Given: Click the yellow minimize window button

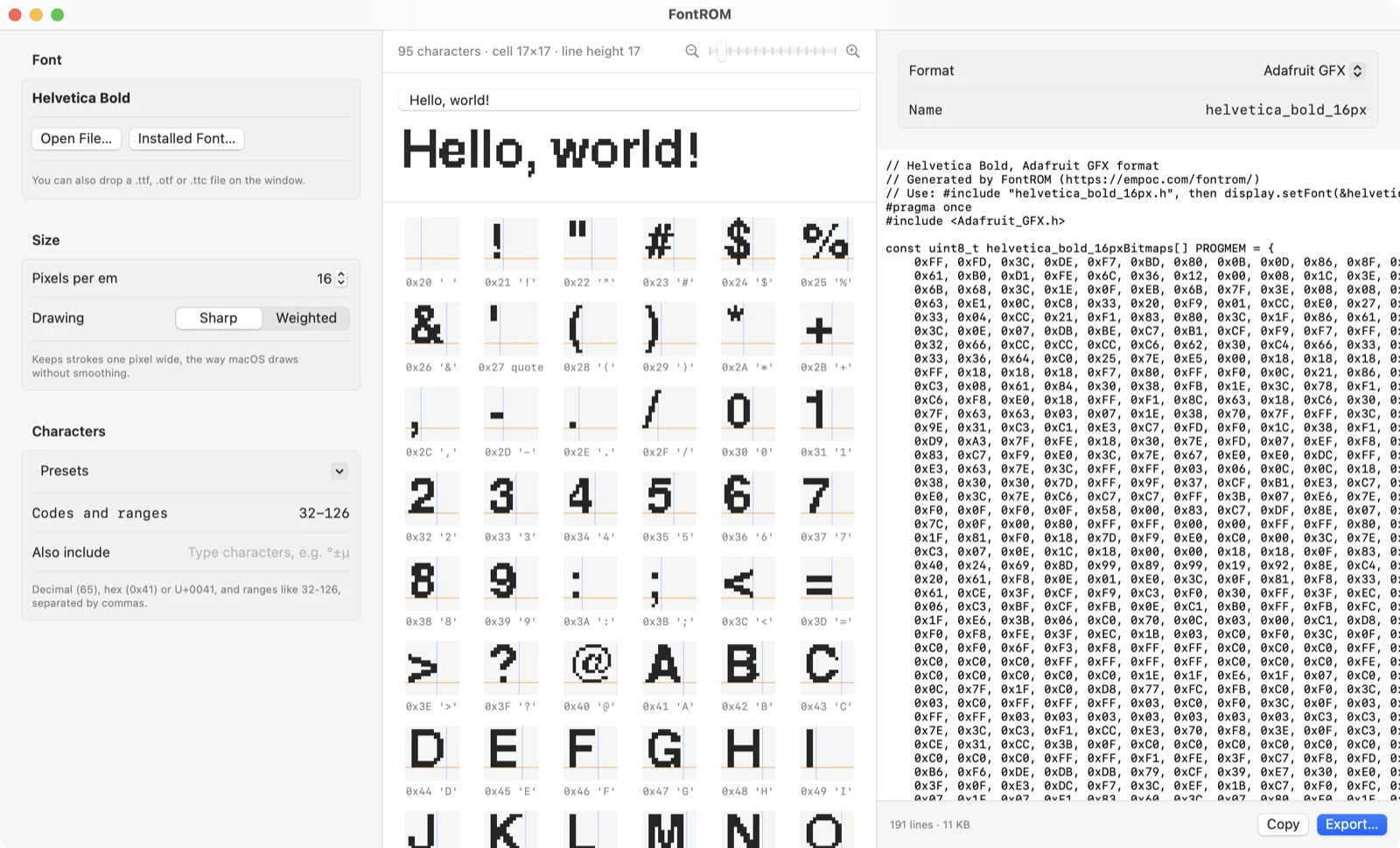Looking at the screenshot, I should point(36,15).
